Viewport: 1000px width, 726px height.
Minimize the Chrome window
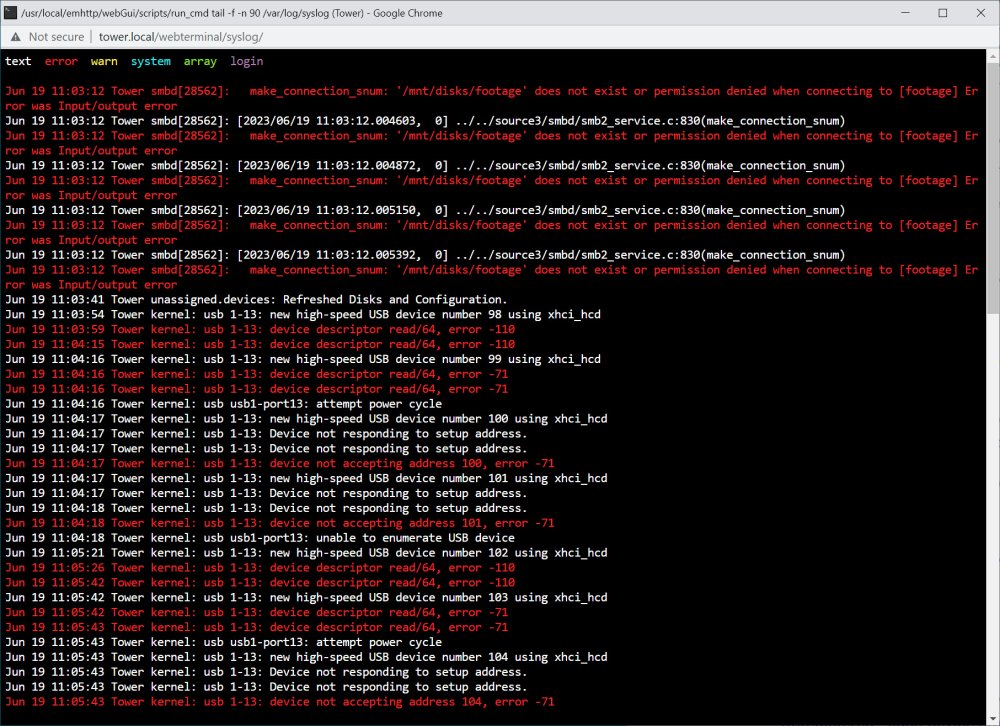(905, 13)
